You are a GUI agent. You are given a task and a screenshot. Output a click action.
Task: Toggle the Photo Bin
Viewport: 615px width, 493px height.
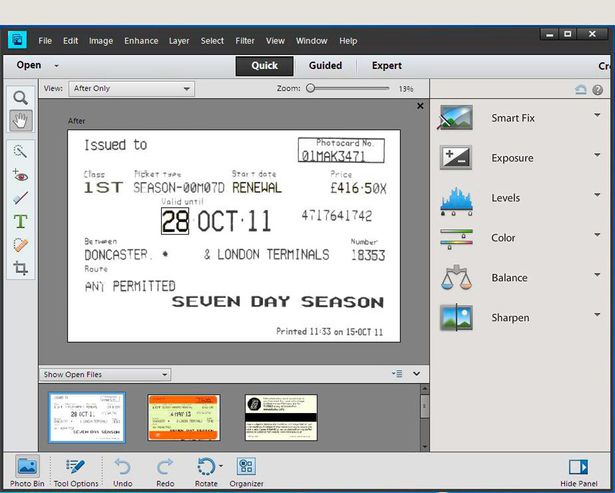tap(27, 471)
